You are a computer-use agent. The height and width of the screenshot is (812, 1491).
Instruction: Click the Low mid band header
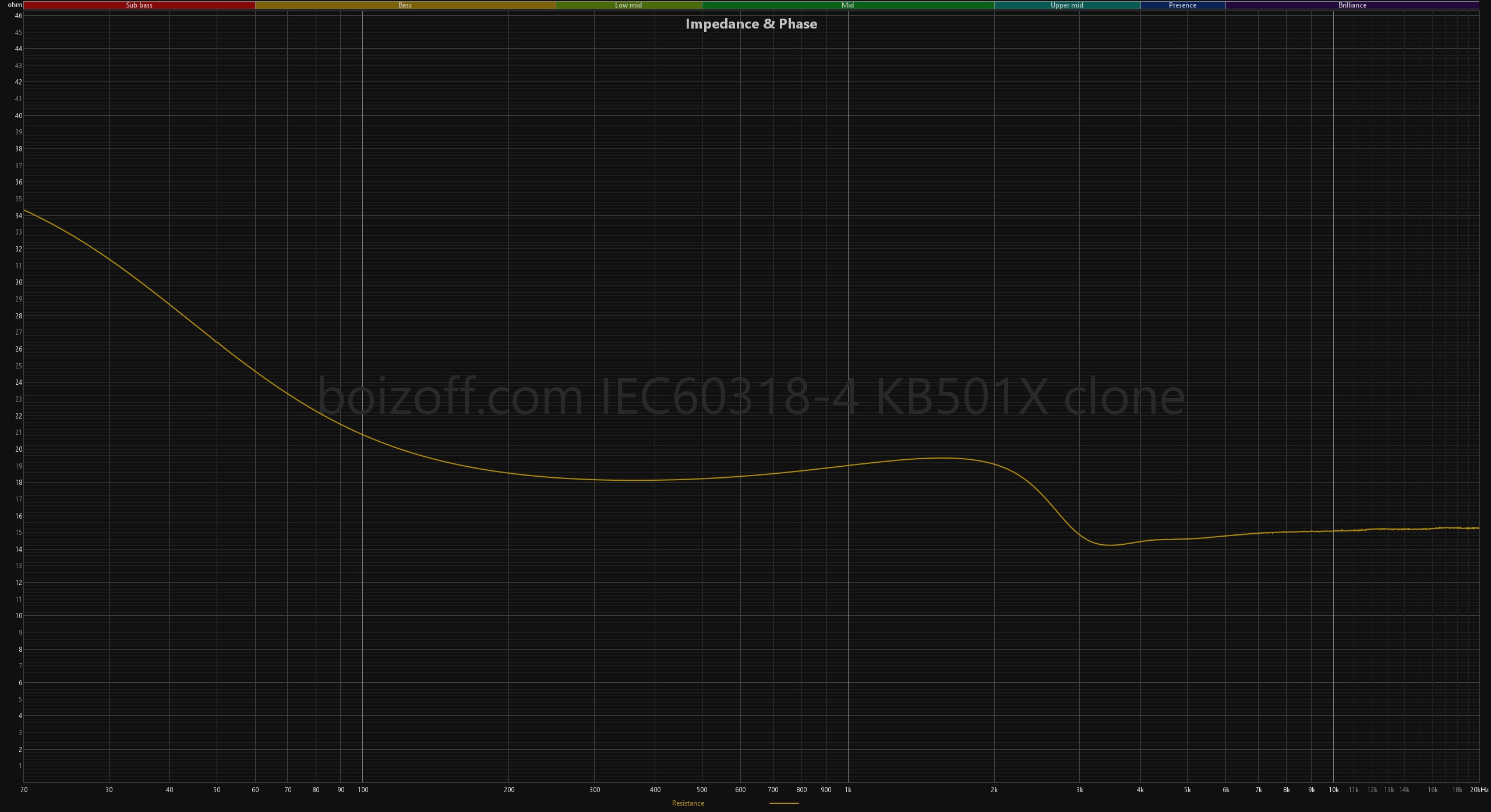point(628,5)
